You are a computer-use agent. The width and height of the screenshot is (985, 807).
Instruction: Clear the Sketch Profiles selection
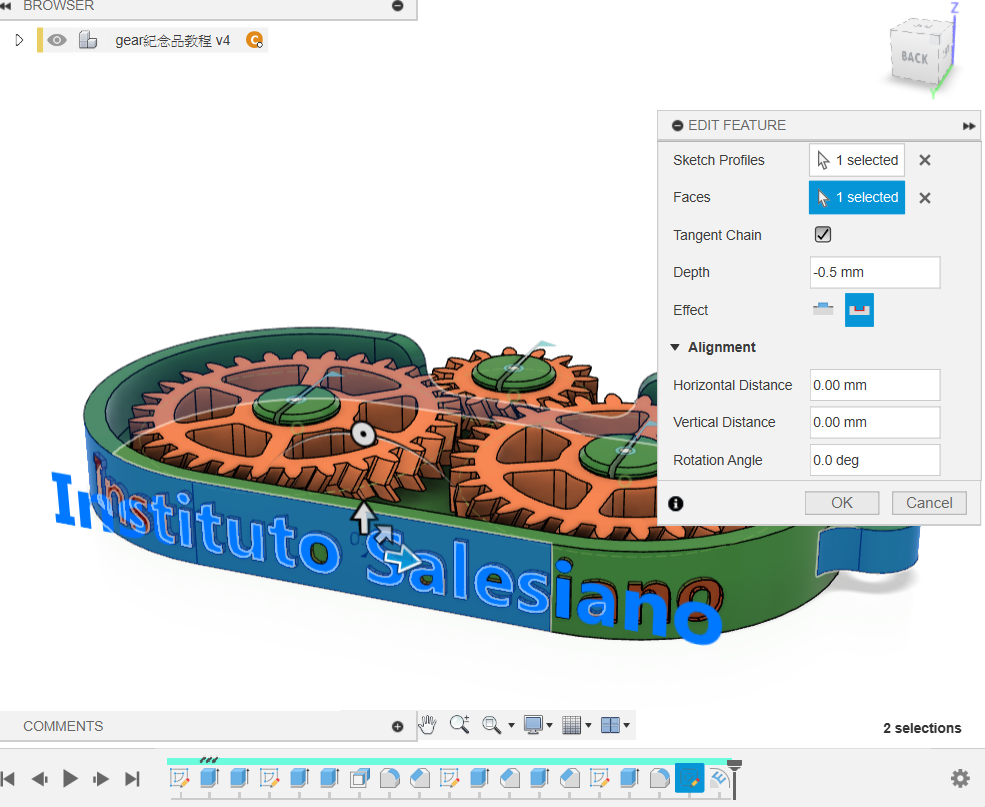[925, 160]
